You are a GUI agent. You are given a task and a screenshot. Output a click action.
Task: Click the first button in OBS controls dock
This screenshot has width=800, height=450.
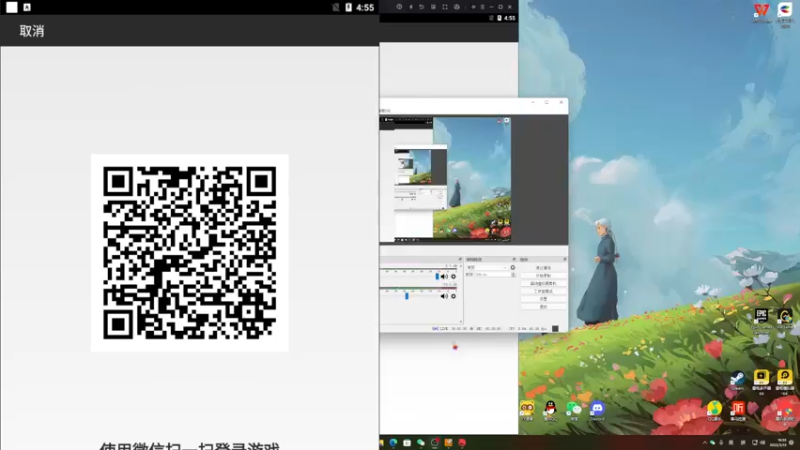[x=543, y=268]
